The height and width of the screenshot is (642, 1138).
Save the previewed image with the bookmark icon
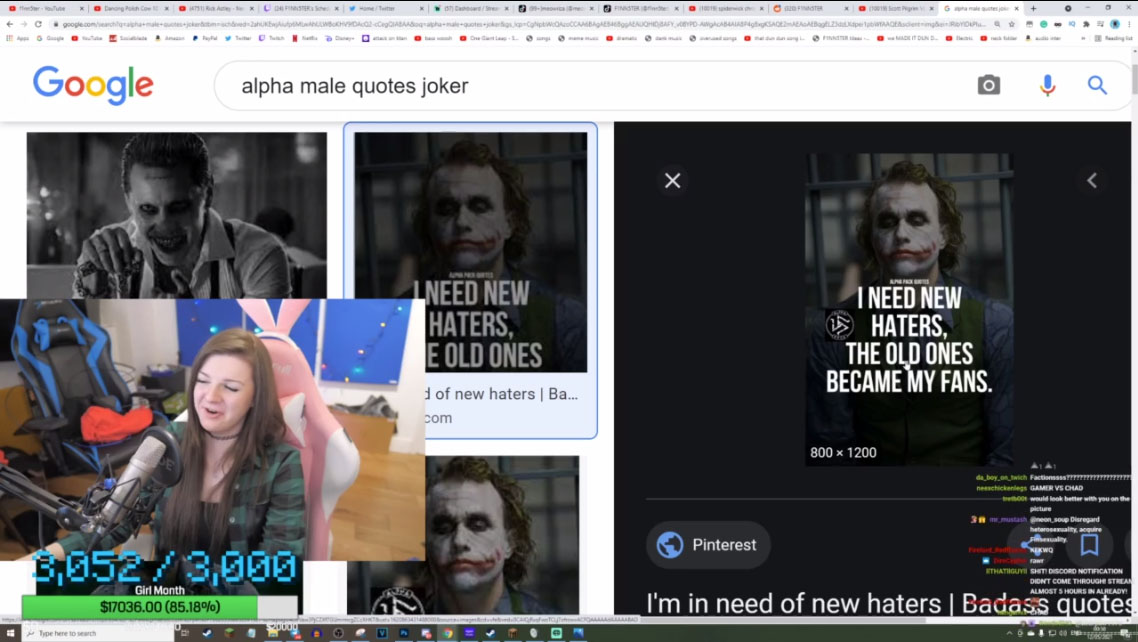point(1089,545)
